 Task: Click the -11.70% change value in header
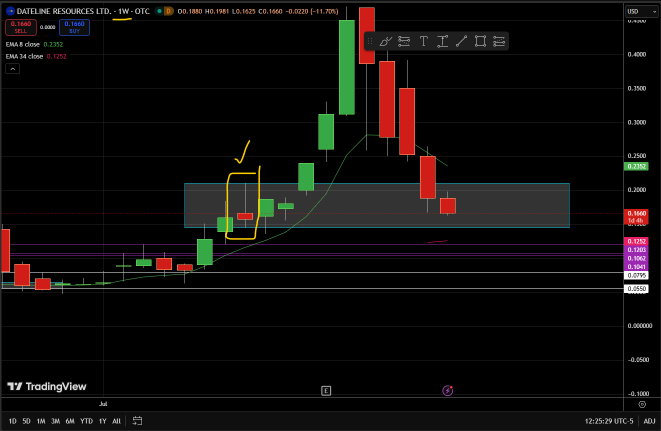325,11
